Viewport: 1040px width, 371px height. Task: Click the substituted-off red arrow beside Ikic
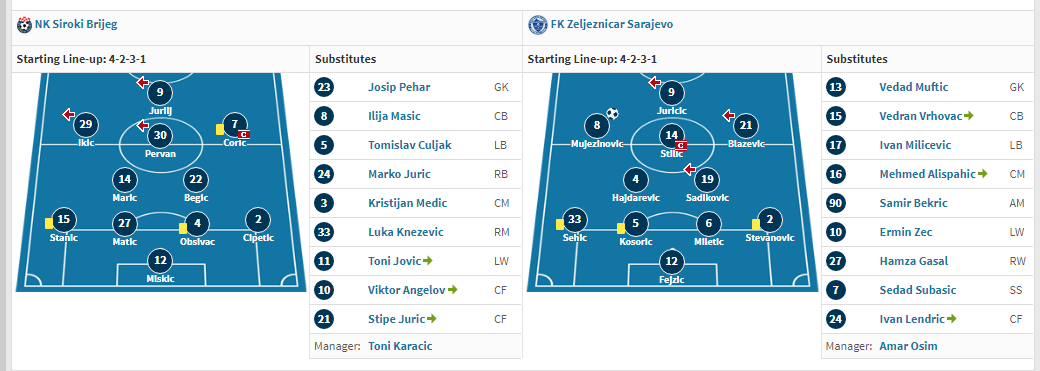click(69, 115)
